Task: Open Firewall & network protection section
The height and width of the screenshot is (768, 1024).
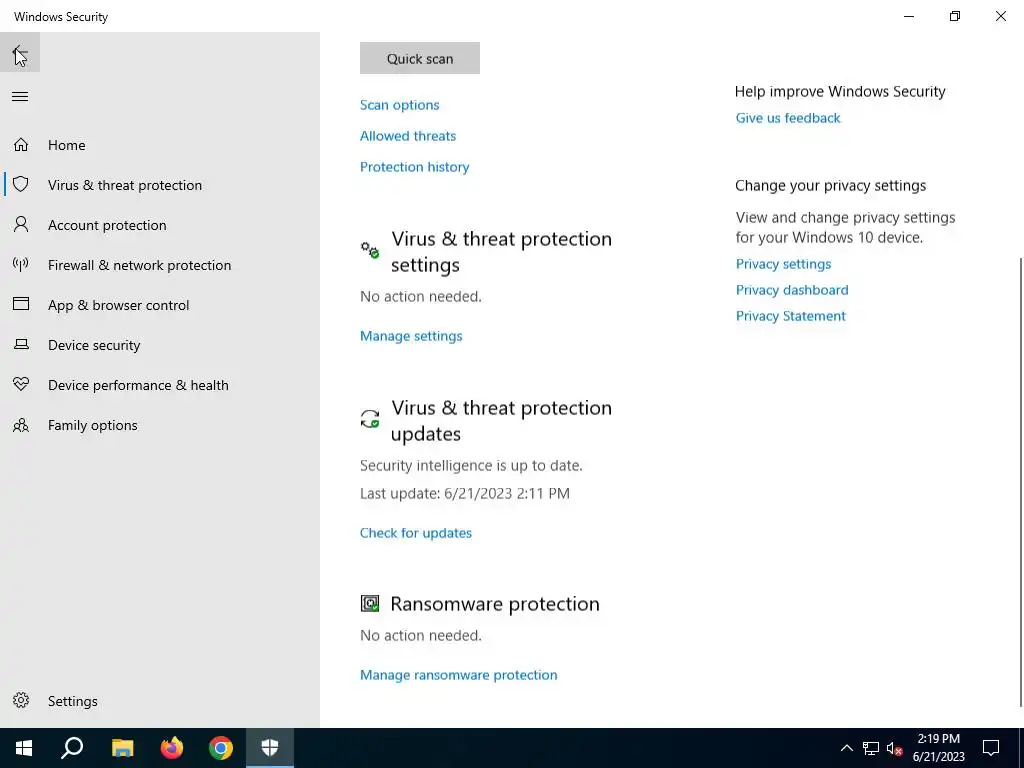Action: (x=139, y=265)
